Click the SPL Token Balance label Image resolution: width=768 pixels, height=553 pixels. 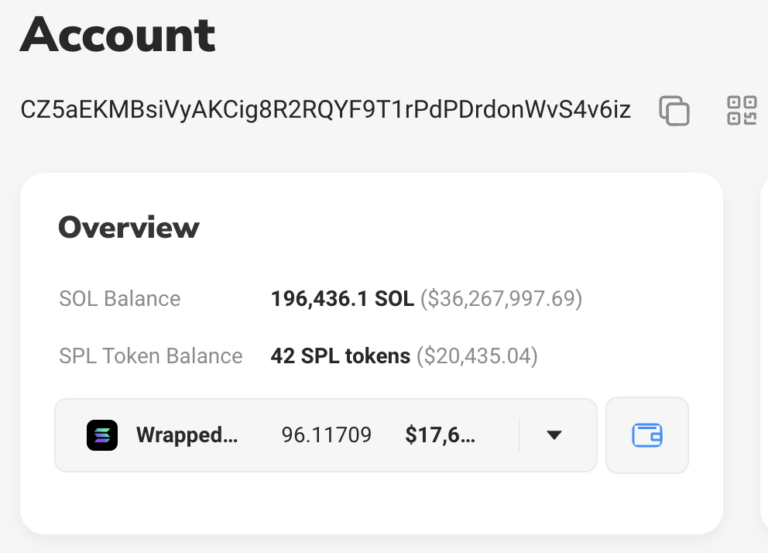pyautogui.click(x=151, y=356)
